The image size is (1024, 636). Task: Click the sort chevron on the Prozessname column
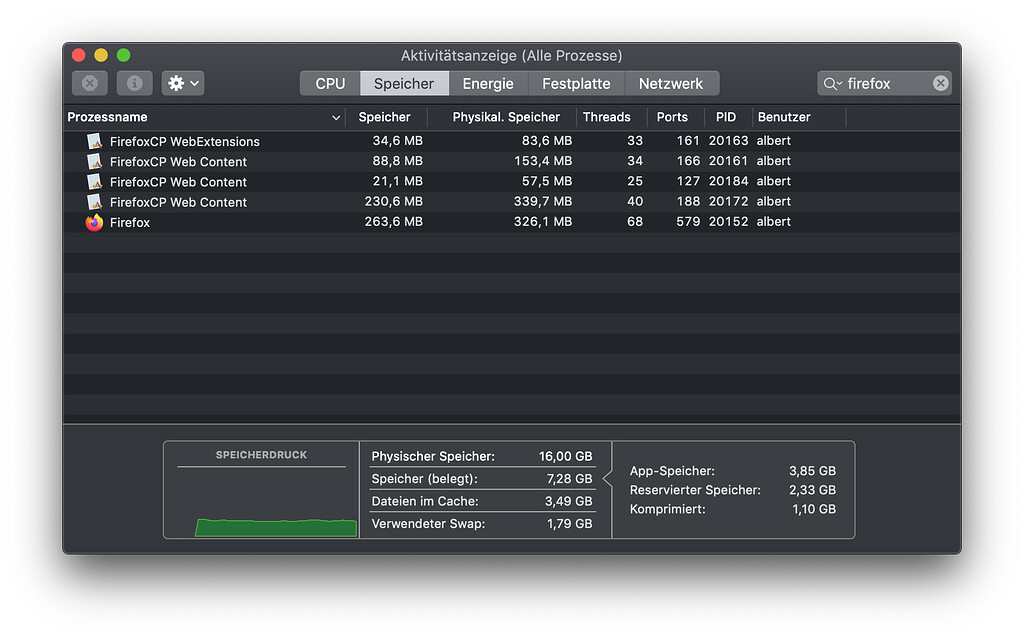point(335,117)
